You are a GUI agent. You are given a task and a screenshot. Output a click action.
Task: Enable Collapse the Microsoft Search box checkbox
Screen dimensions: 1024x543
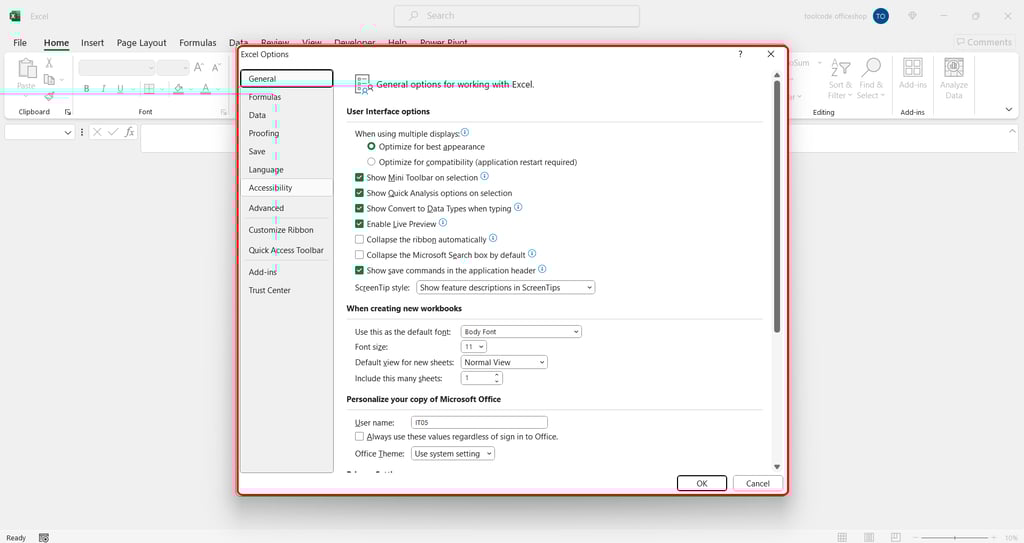pyautogui.click(x=359, y=255)
